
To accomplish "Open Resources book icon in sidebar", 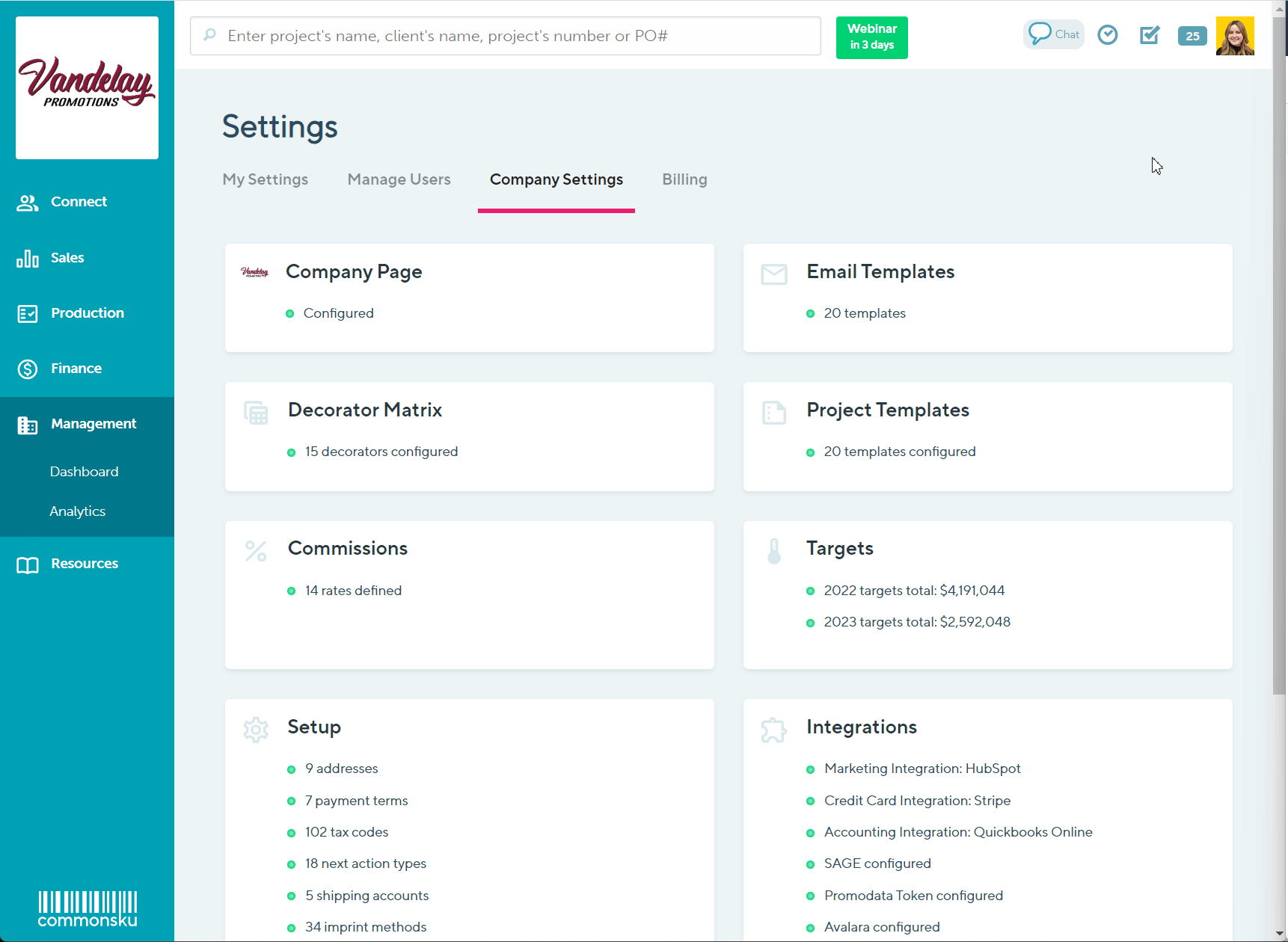I will pos(28,565).
